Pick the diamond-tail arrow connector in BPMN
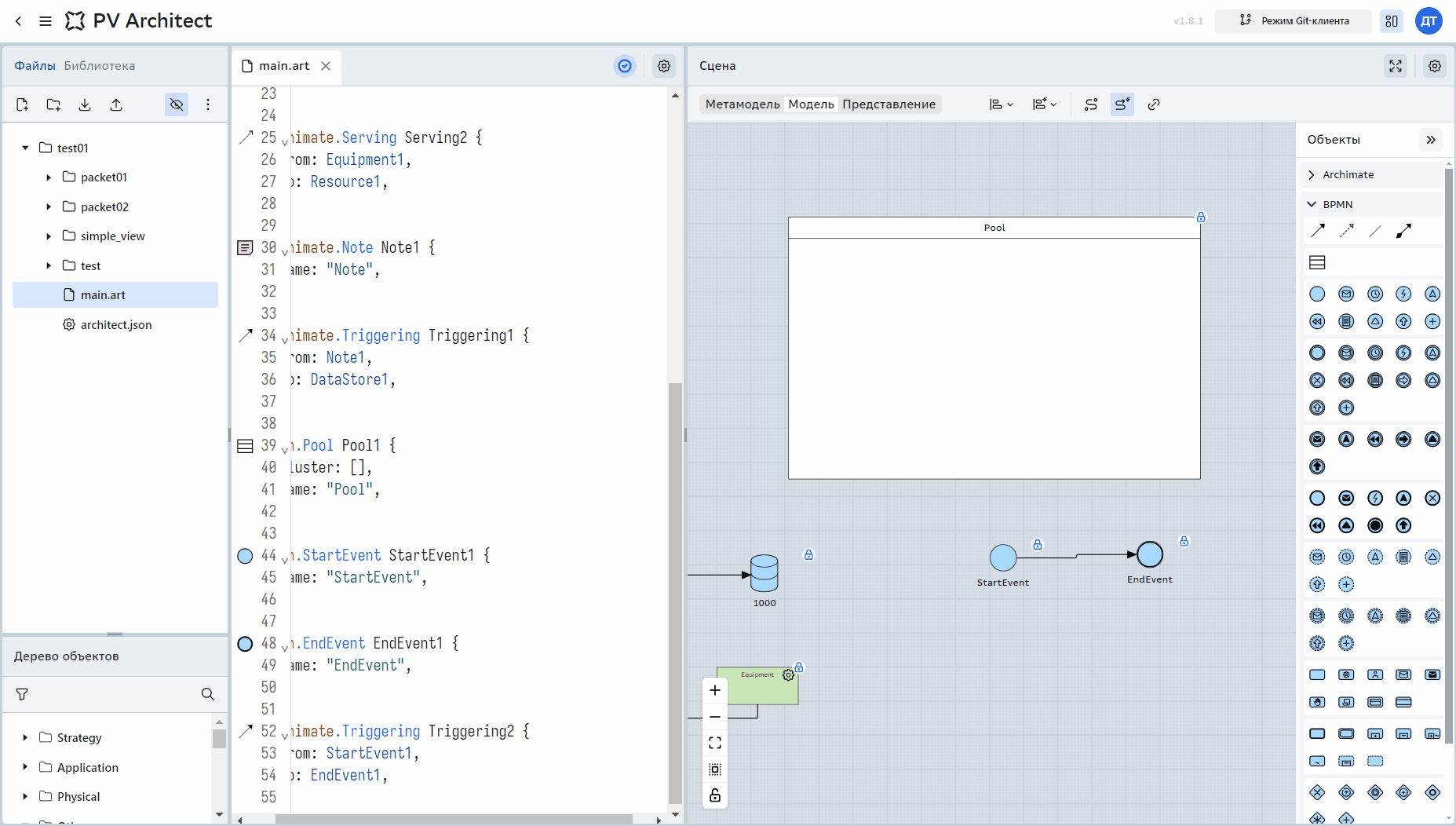This screenshot has width=1456, height=826. [x=1404, y=231]
